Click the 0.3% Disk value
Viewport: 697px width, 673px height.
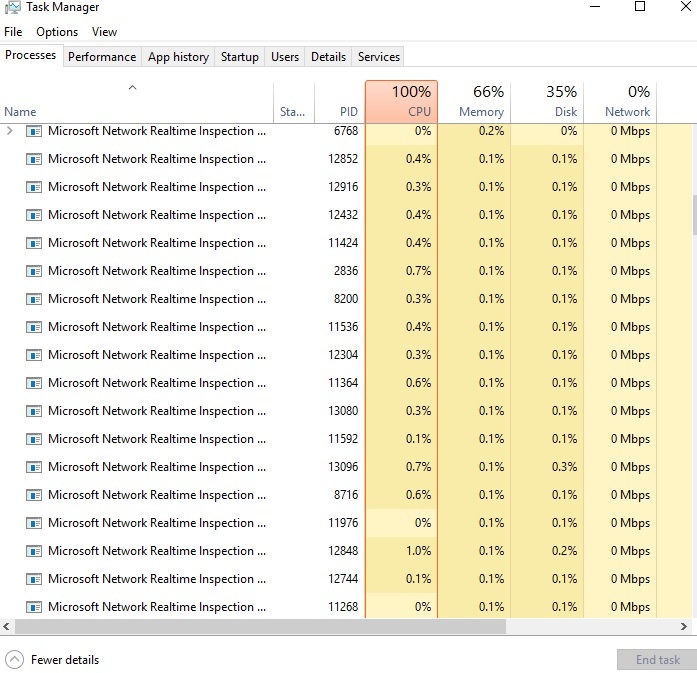pos(564,467)
